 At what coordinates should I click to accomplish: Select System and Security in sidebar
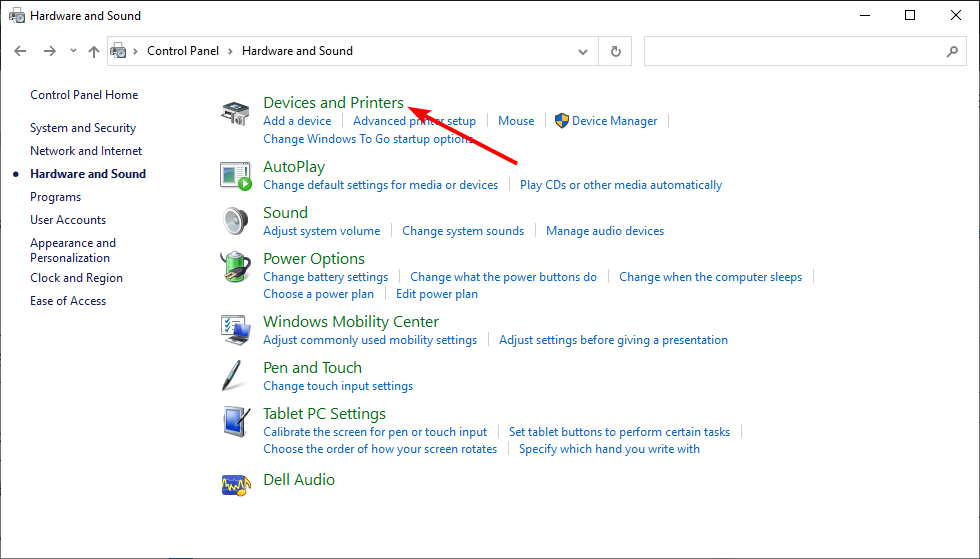pos(83,128)
